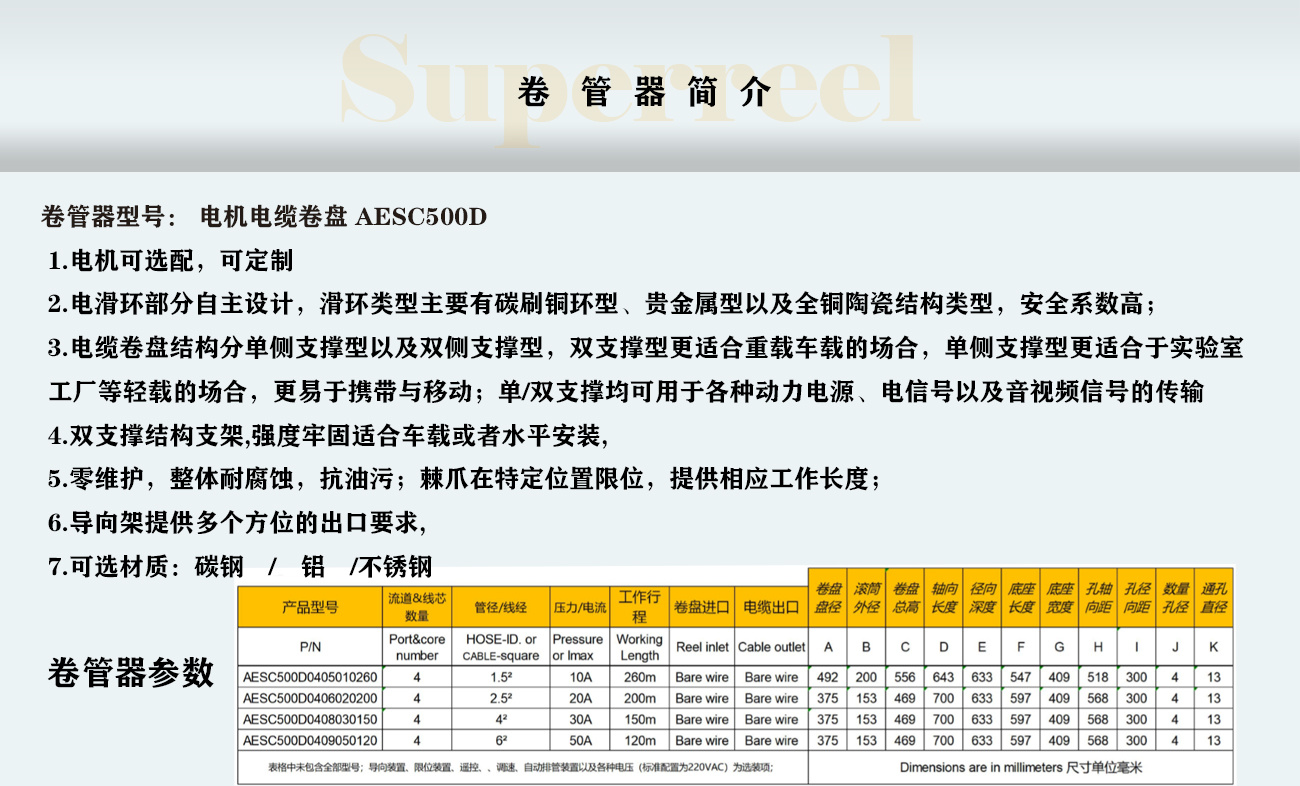Screen dimensions: 1300x786
Task: Click the 20A current cell
Action: 580,698
